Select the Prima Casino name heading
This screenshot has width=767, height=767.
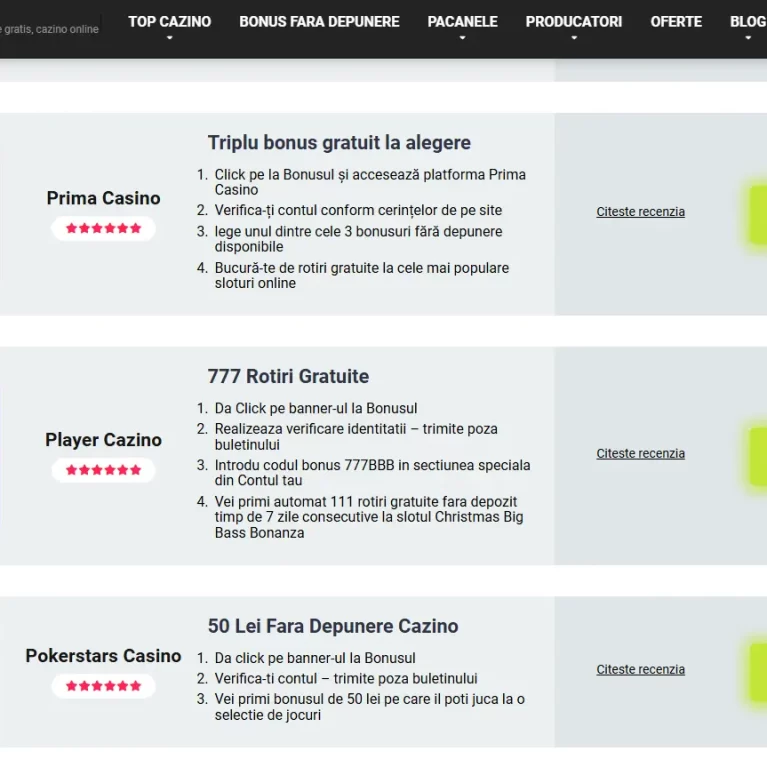click(103, 198)
